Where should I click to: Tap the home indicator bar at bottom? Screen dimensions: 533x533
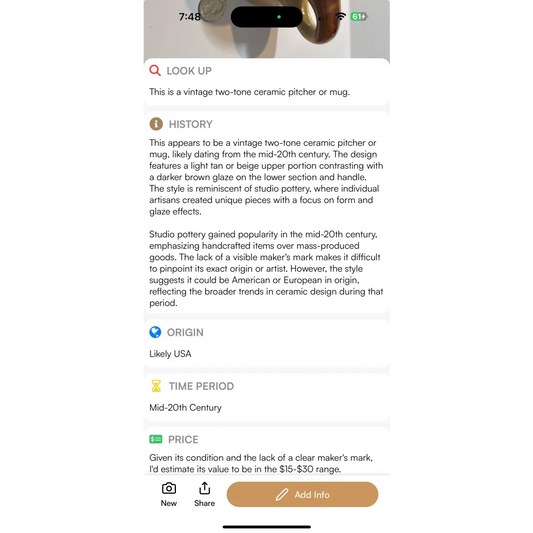coord(266,527)
